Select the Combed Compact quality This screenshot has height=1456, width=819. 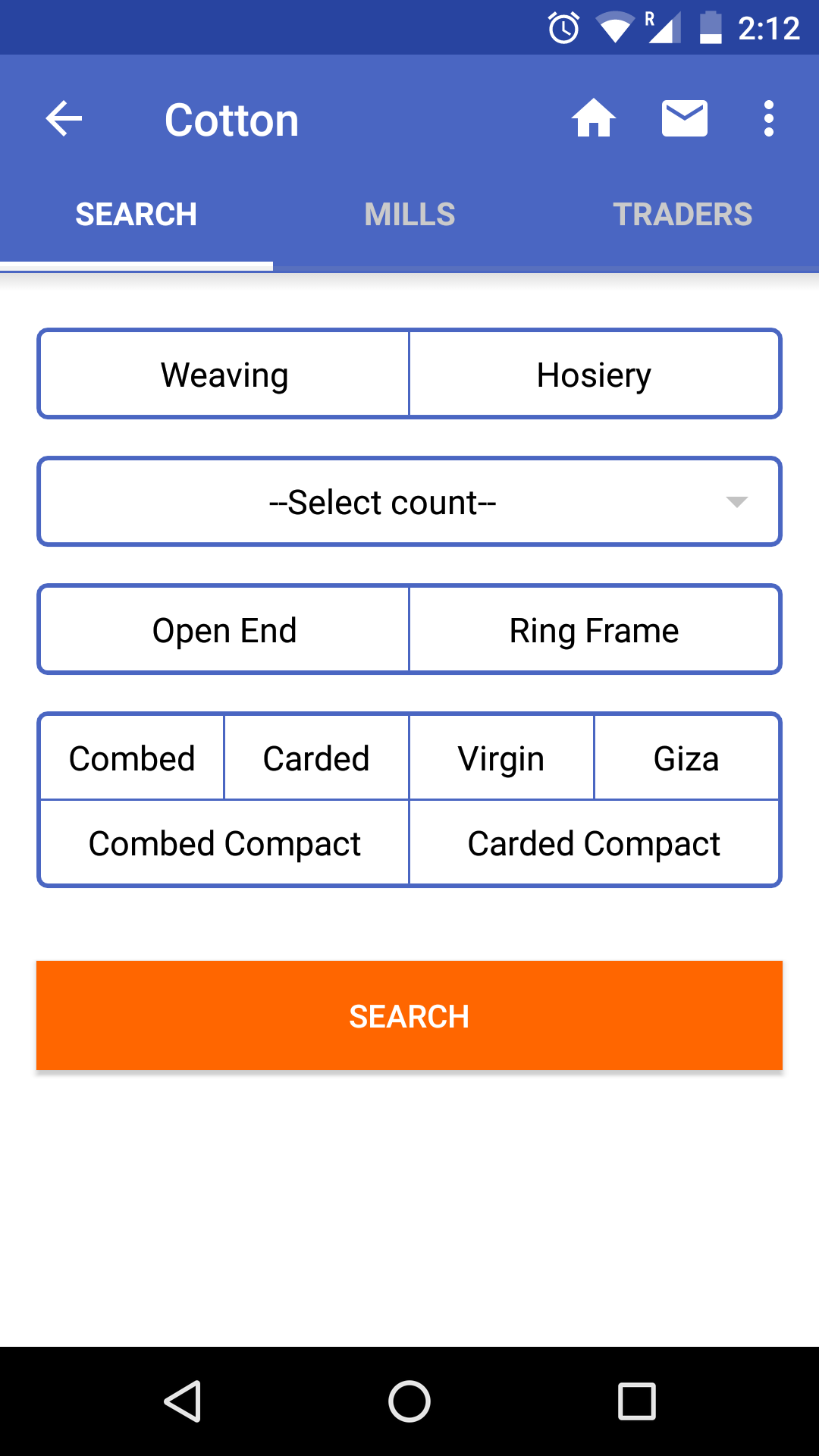click(224, 843)
